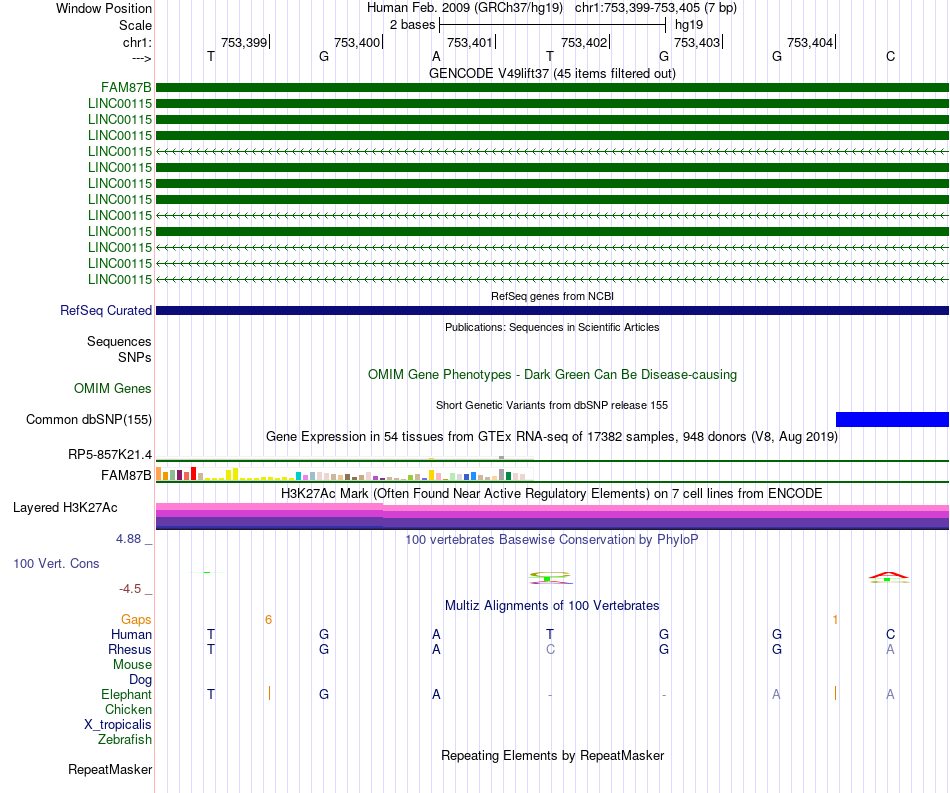Click the Zebrafish alignment row label
The height and width of the screenshot is (793, 950).
125,740
